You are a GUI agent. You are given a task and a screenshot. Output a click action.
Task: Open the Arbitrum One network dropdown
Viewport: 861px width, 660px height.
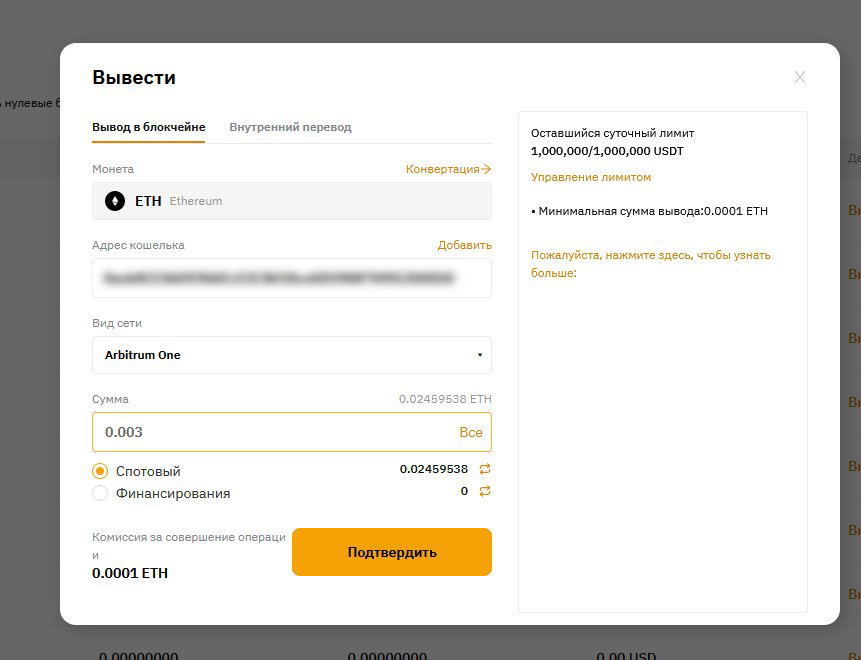291,355
